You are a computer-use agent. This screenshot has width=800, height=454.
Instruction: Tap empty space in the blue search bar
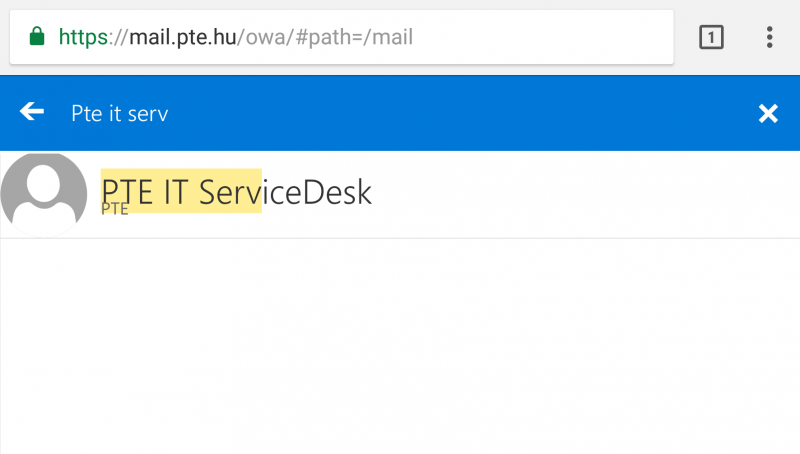(459, 113)
